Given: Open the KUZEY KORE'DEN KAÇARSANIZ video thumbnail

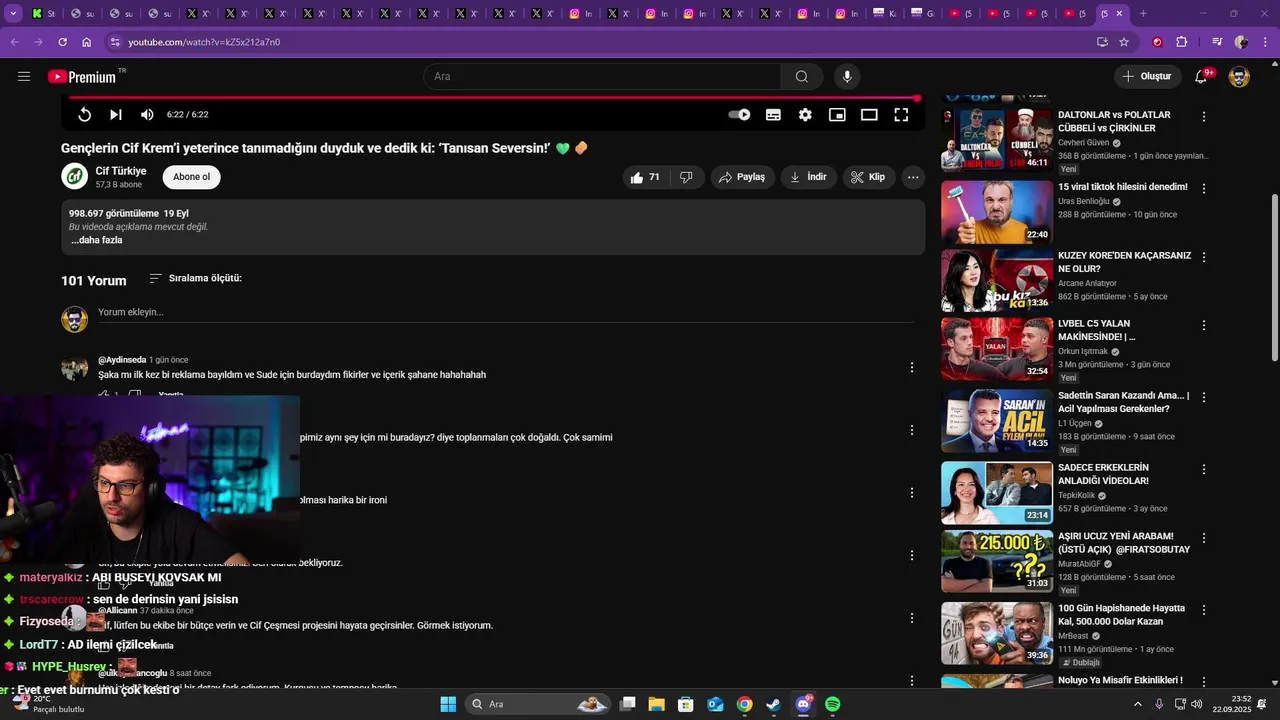Looking at the screenshot, I should point(997,280).
